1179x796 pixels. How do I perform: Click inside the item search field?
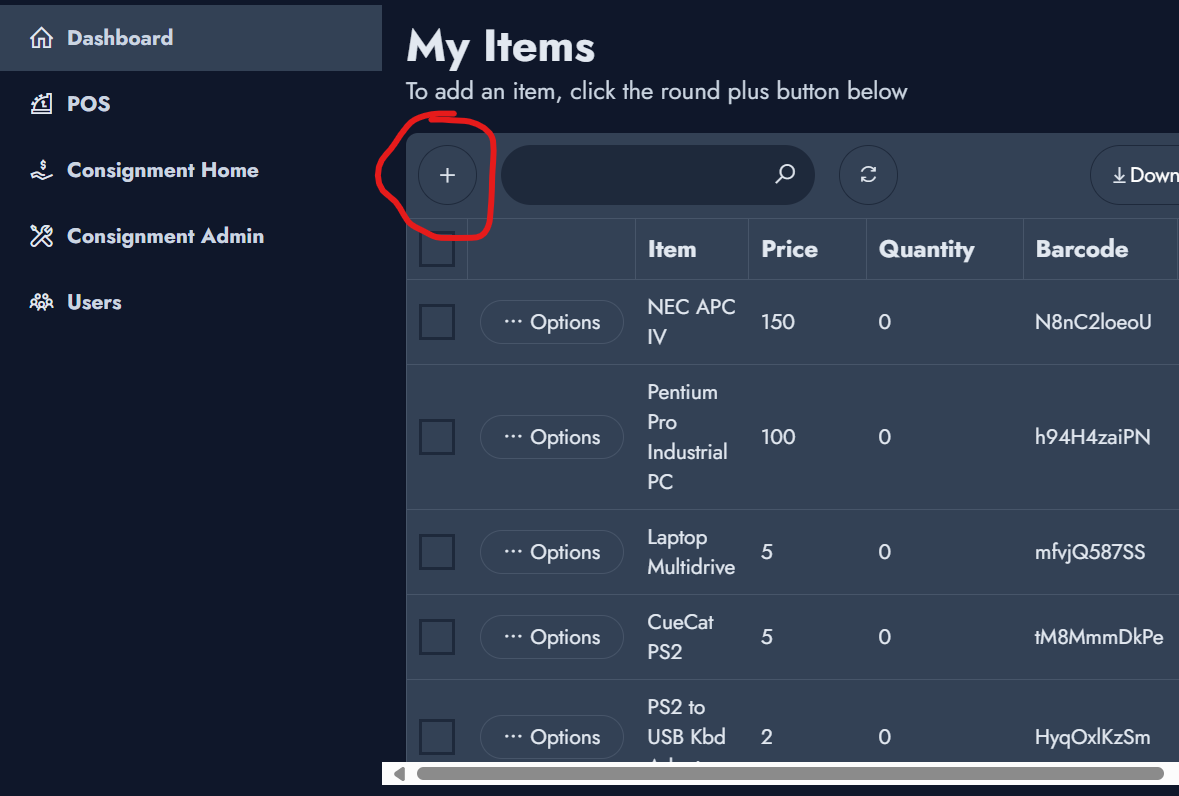coord(635,175)
